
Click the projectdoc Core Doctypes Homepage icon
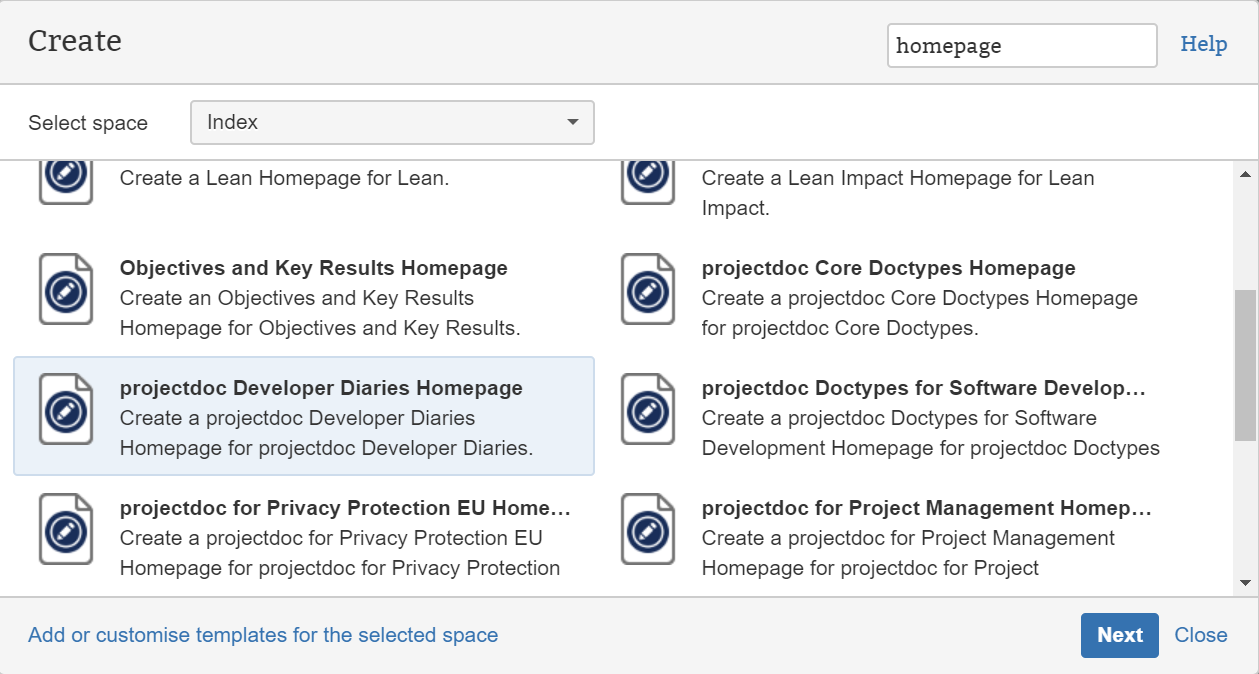tap(648, 290)
